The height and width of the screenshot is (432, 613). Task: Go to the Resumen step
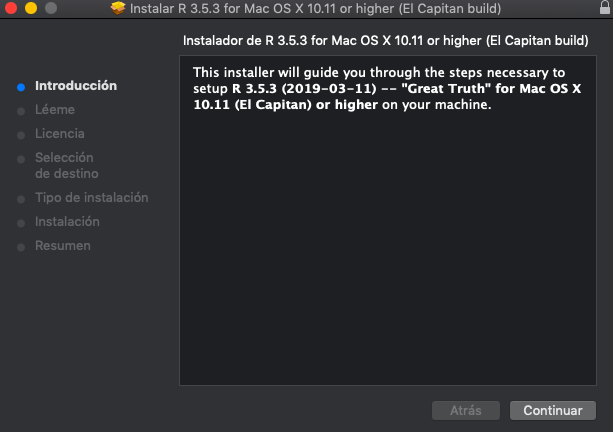coord(63,246)
